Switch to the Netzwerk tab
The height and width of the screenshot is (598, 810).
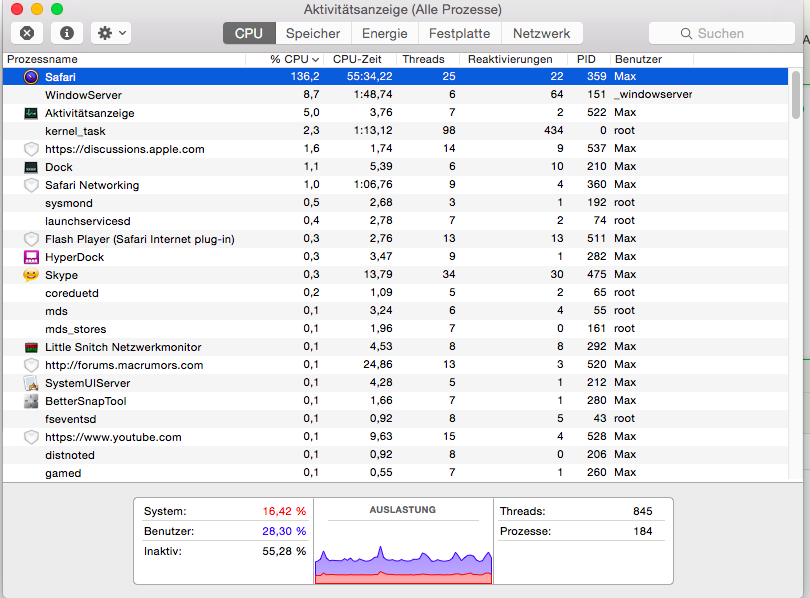coord(542,34)
